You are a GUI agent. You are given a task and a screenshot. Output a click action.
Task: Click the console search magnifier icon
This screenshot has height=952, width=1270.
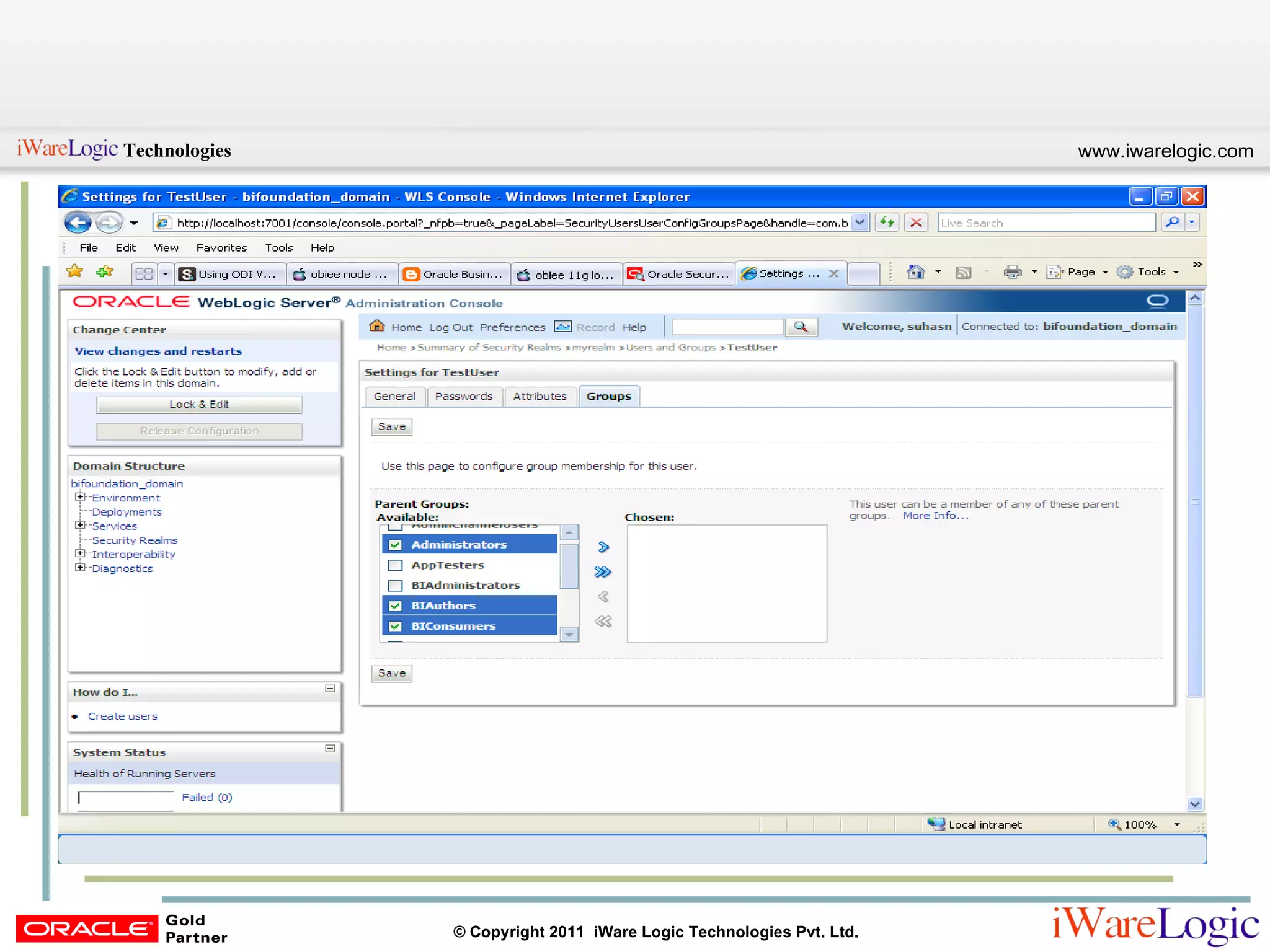[801, 327]
